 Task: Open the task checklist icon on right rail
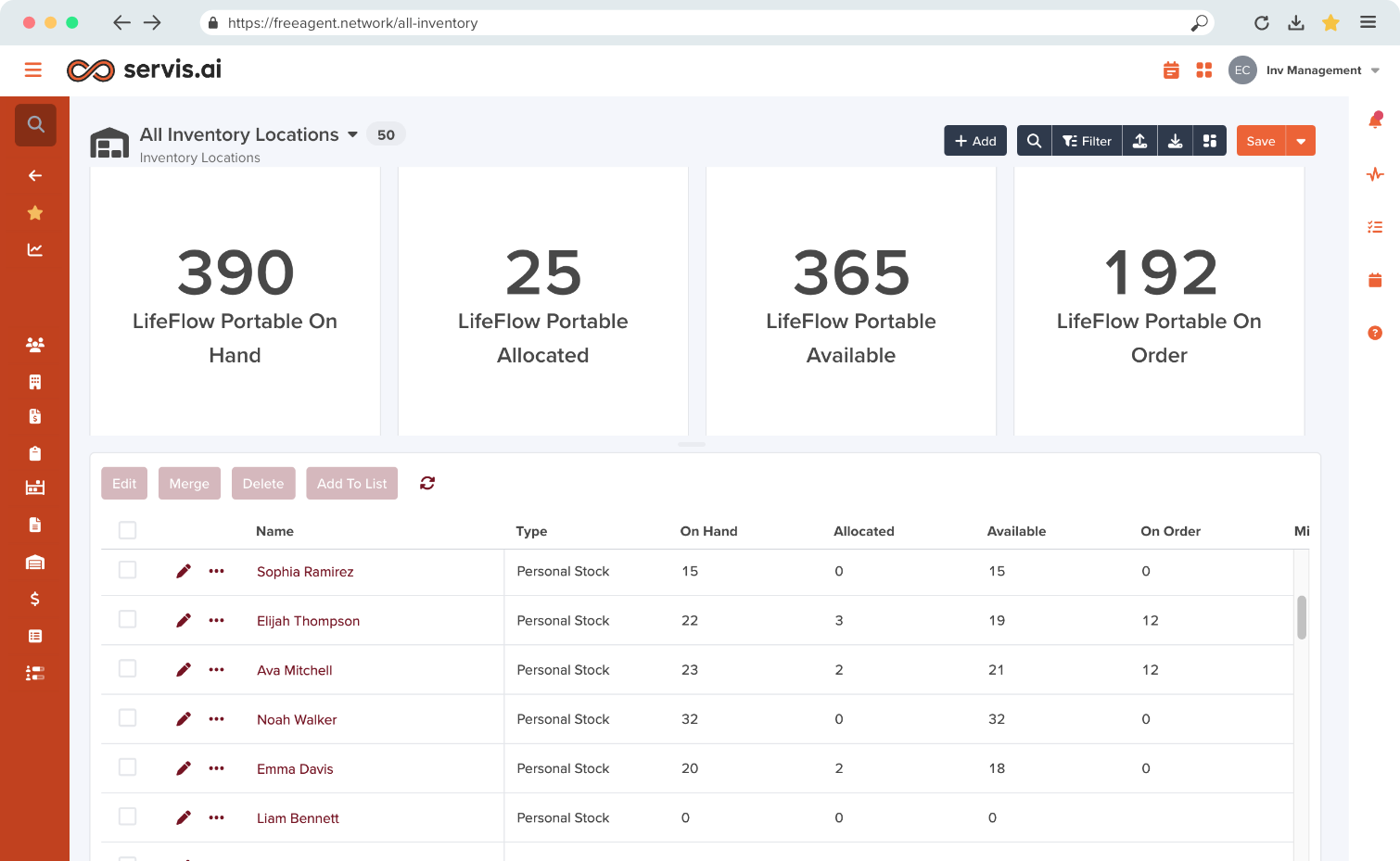(x=1375, y=227)
